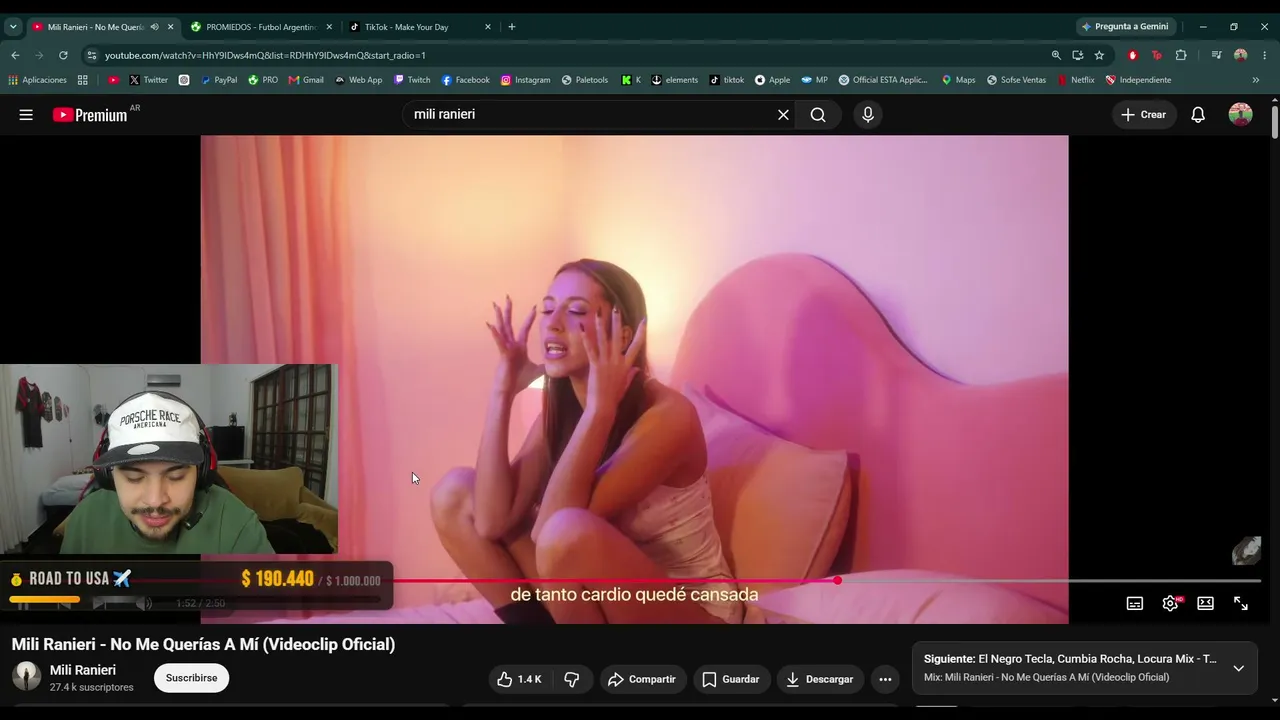1280x720 pixels.
Task: Expand the Siguiente mix playlist panel
Action: 1238,668
